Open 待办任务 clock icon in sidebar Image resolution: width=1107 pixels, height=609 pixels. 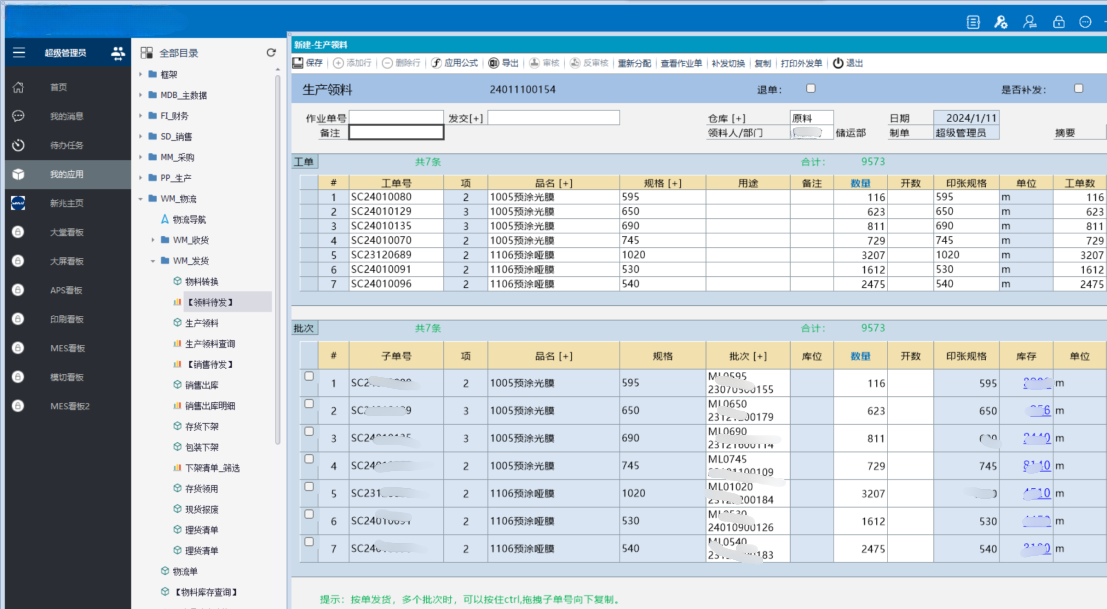pyautogui.click(x=18, y=146)
